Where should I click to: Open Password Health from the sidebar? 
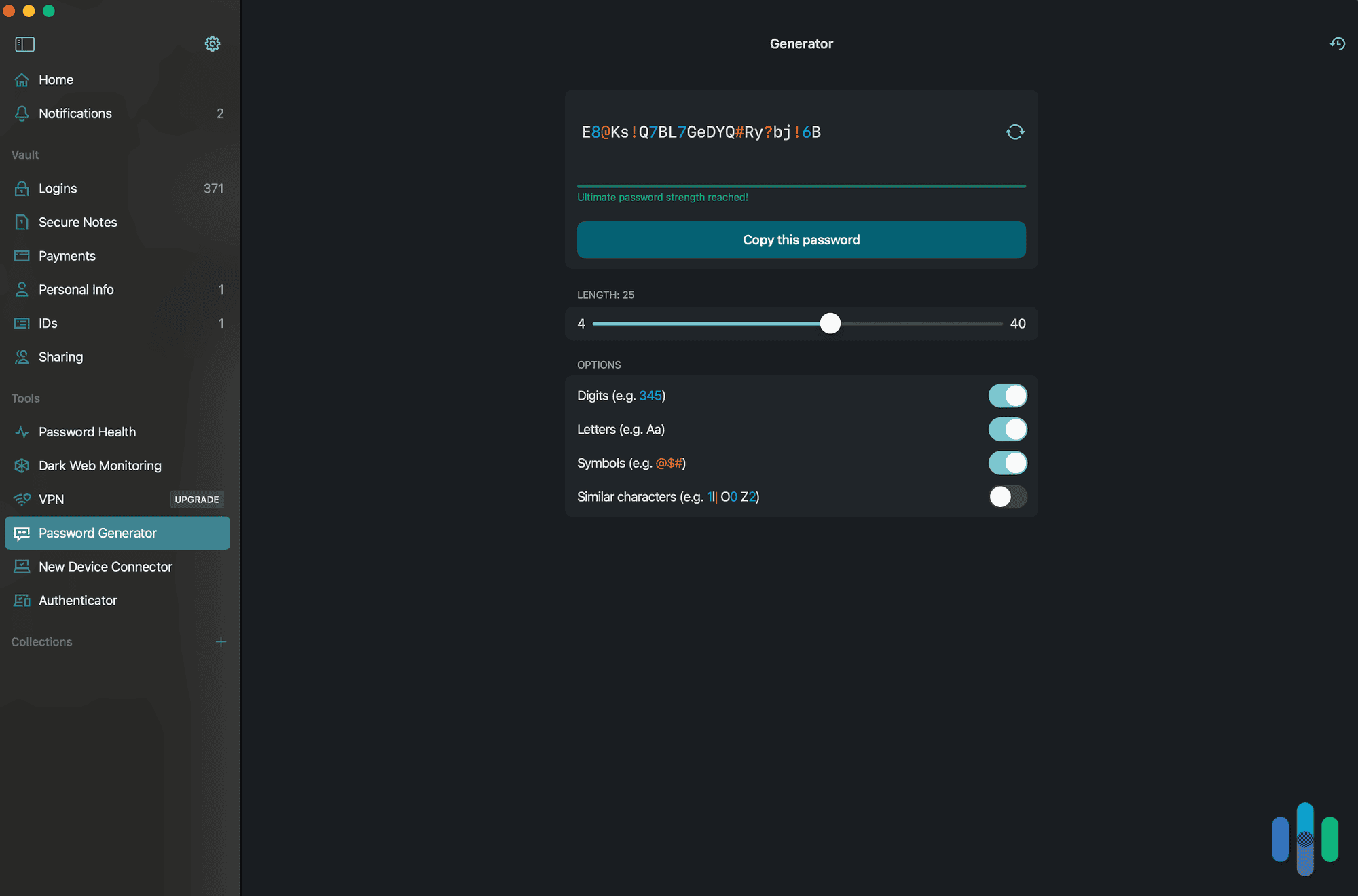(87, 432)
